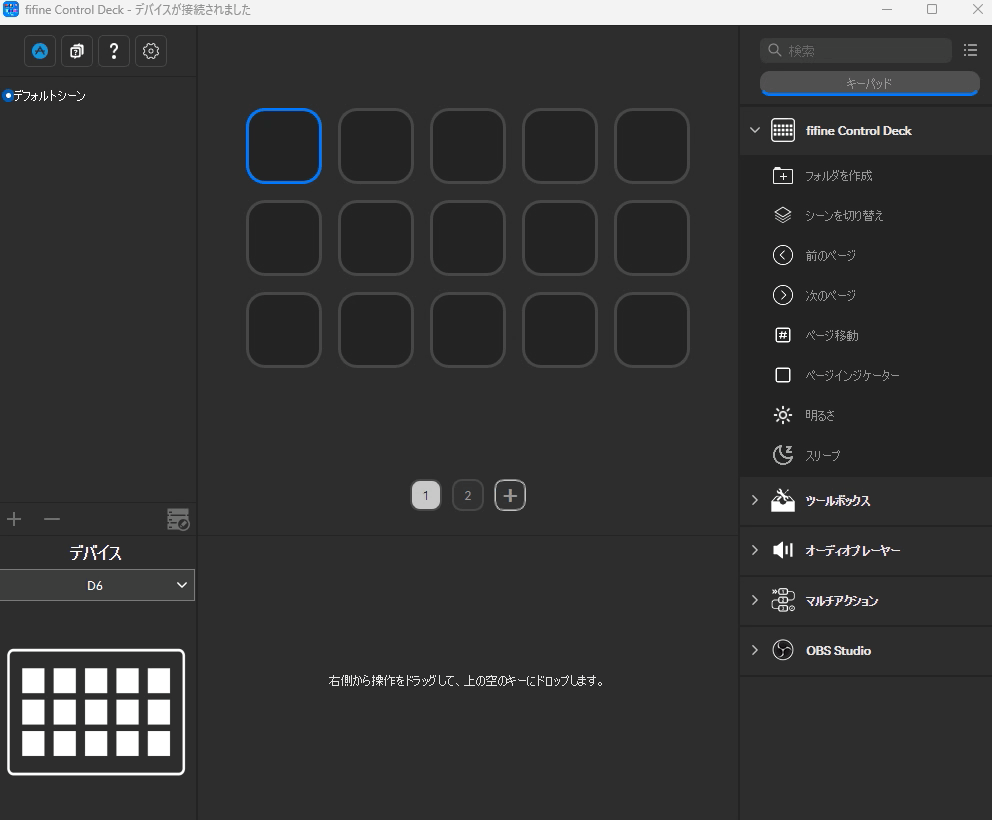992x820 pixels.
Task: Select the デフォルトシーン radio button
Action: click(9, 96)
